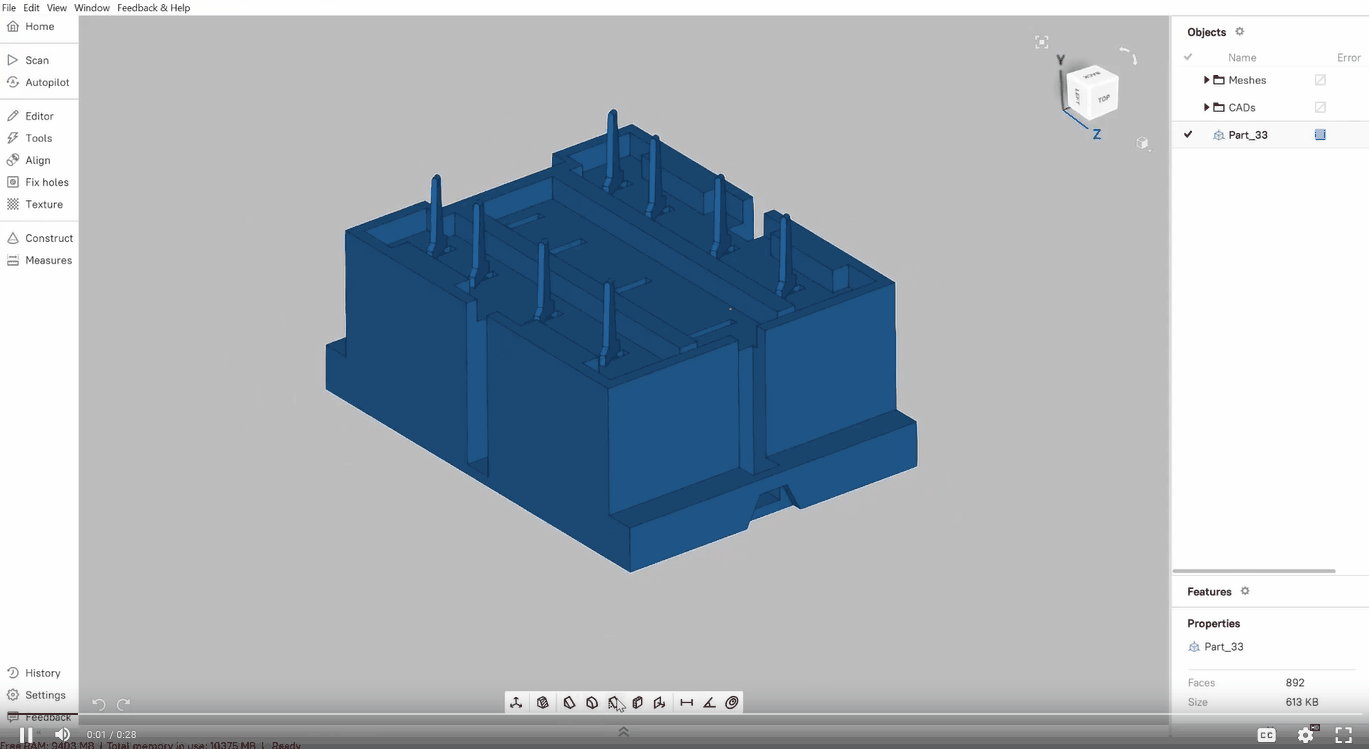Viewport: 1369px width, 749px height.
Task: Open the Editor tool
Action: [x=30, y=116]
